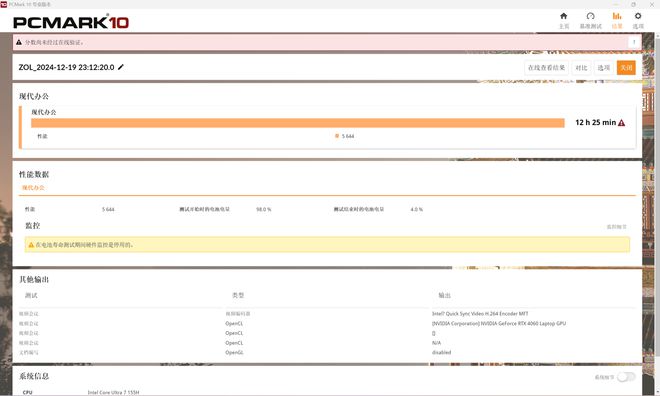Click the PCMARK 10 logo

[71, 22]
